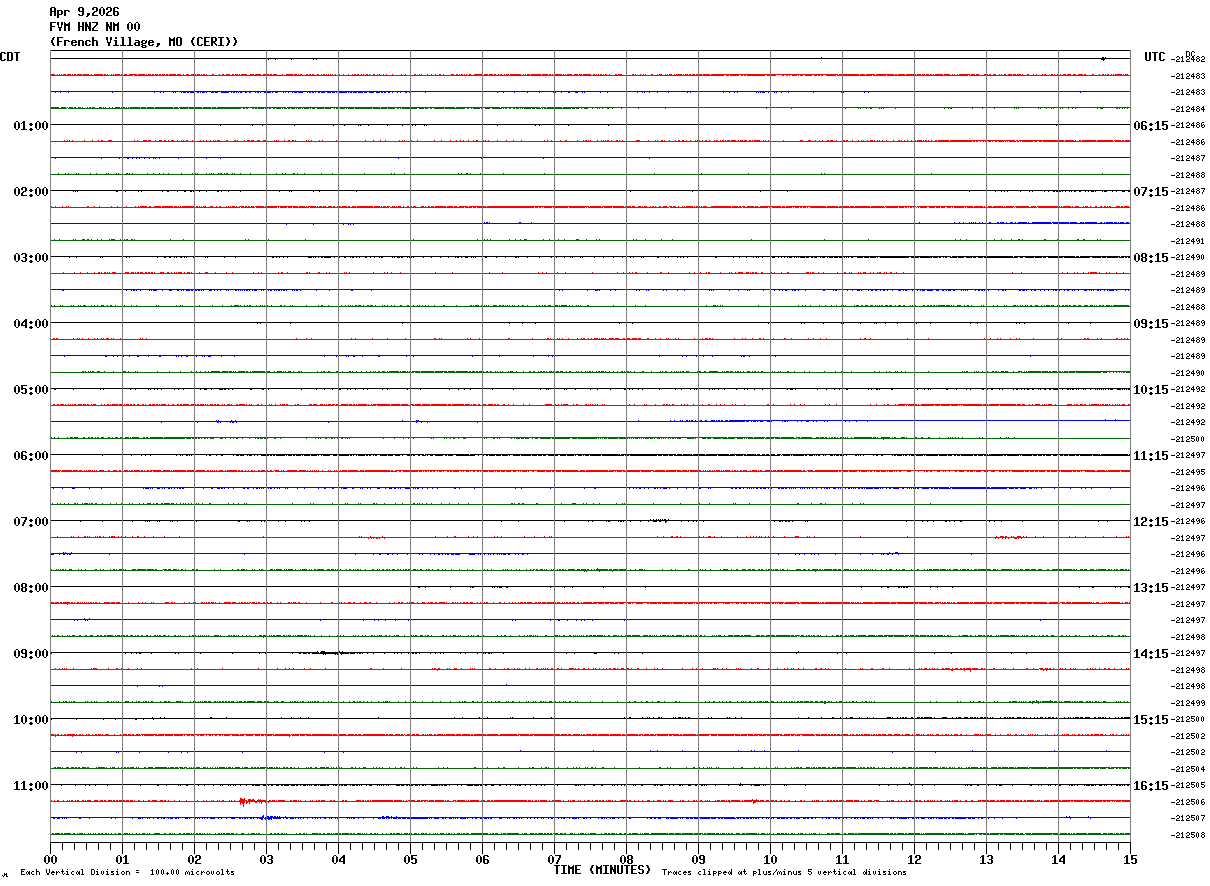Image resolution: width=1210 pixels, height=886 pixels.
Task: Click the 16:15 UTC time label
Action: point(1150,786)
